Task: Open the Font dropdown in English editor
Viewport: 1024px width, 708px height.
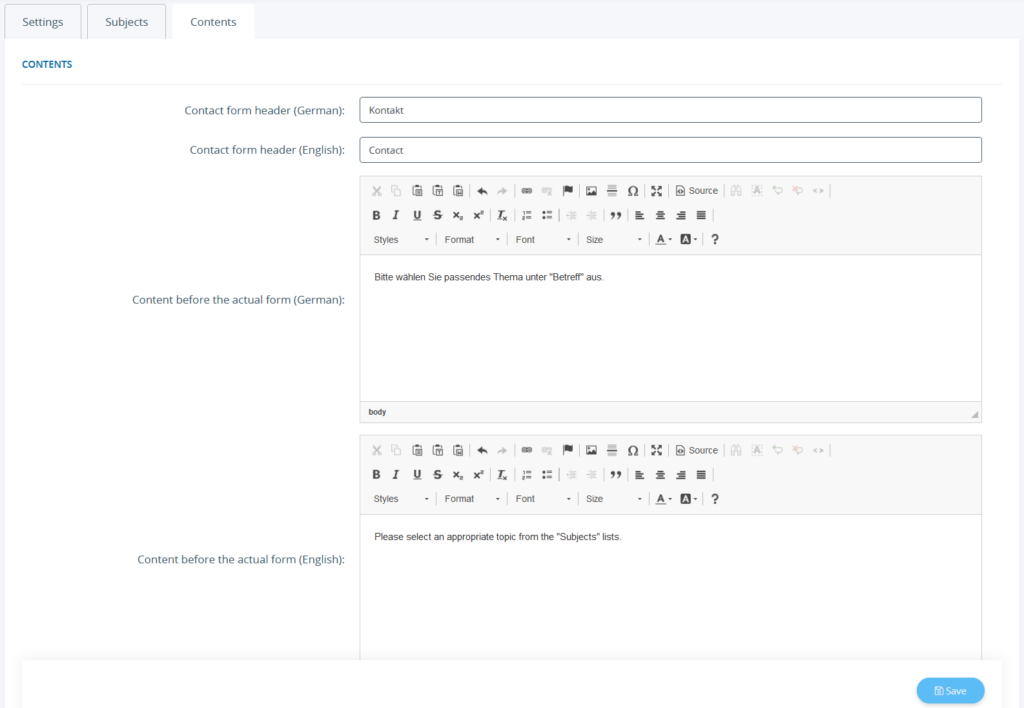Action: (x=543, y=499)
